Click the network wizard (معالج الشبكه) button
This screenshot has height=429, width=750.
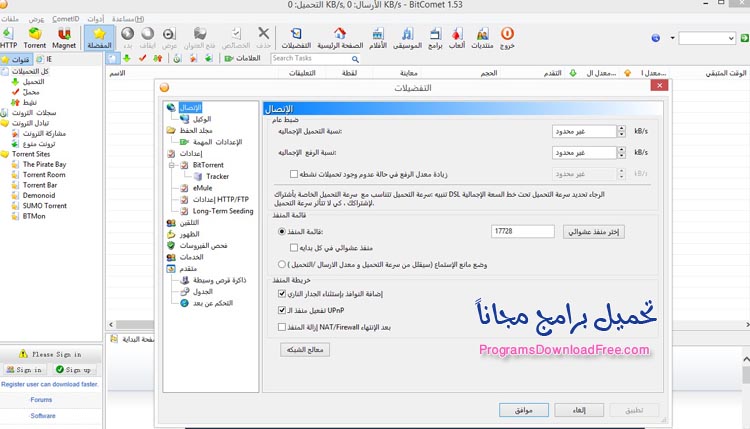point(305,350)
